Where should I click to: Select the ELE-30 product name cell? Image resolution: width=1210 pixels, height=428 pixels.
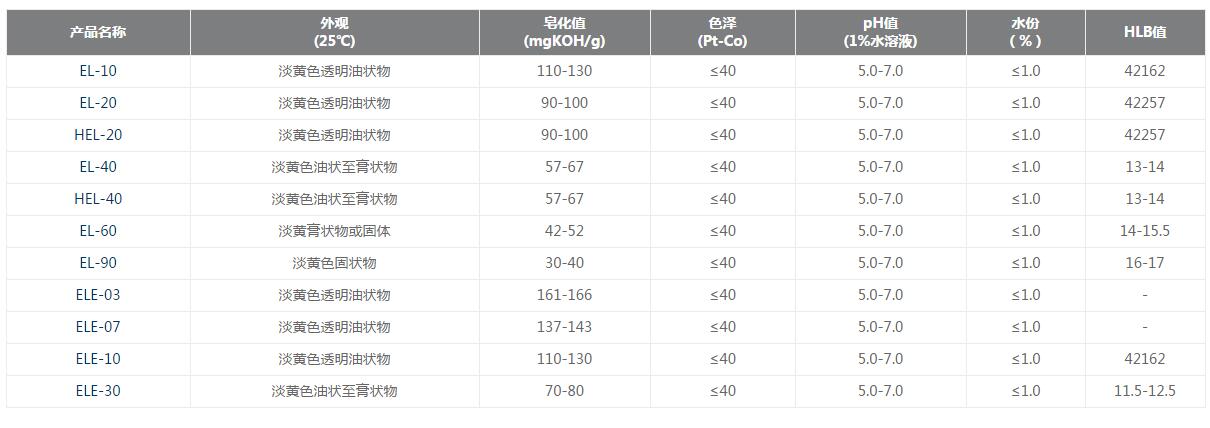98,391
